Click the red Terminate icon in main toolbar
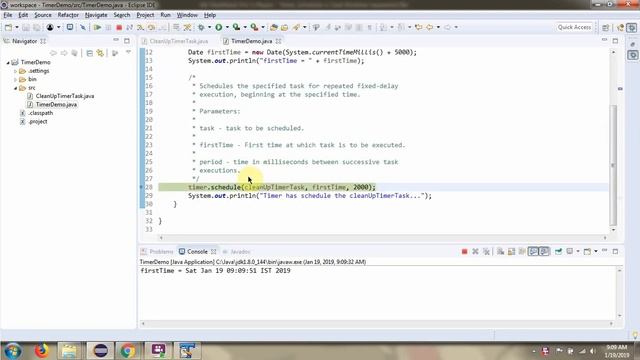Viewport: 640px width, 360px height. point(119,27)
